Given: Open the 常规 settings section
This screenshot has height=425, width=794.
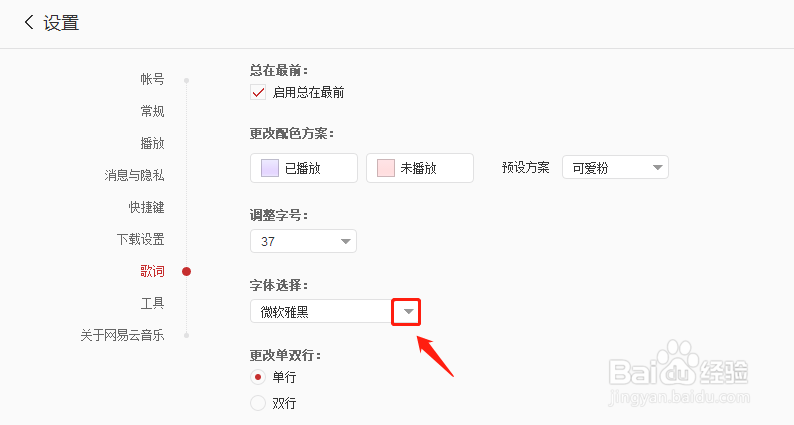Looking at the screenshot, I should [152, 111].
